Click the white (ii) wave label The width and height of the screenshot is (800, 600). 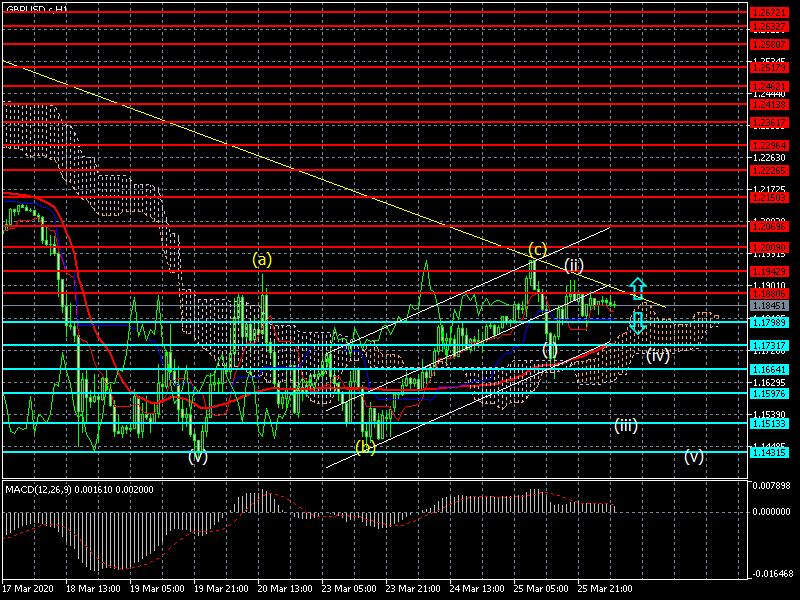(574, 265)
